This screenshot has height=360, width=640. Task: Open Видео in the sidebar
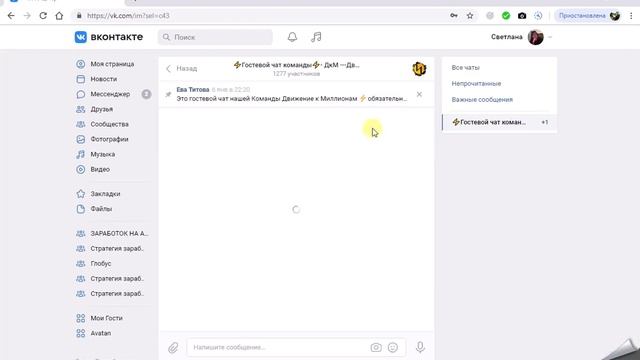point(93,169)
